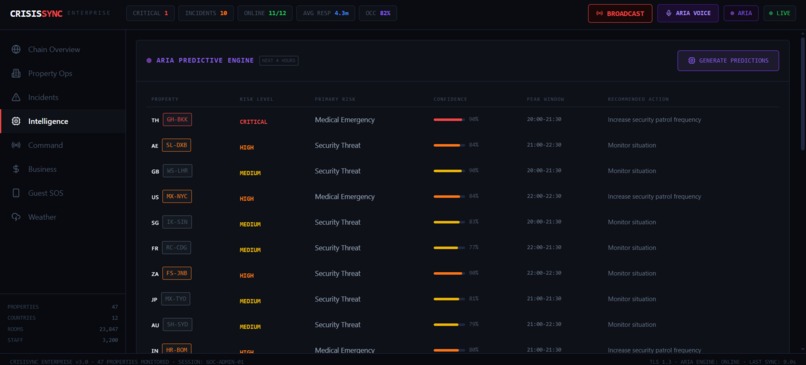Click the Confidence column header

450,99
